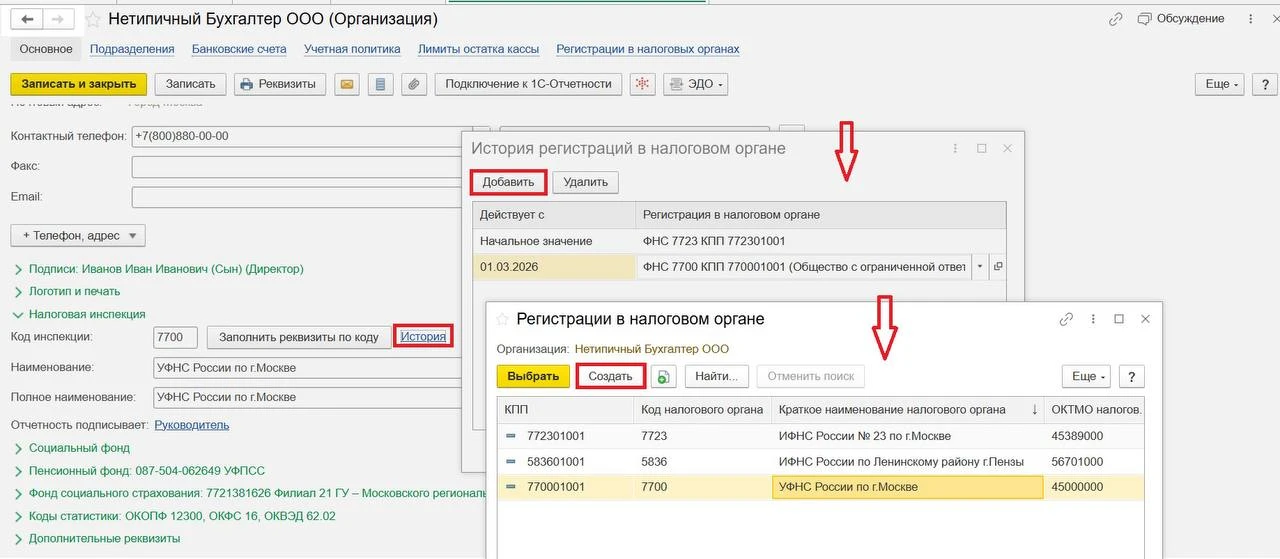Open the Еще menu in the main window
The width and height of the screenshot is (1280, 559).
(x=1221, y=84)
